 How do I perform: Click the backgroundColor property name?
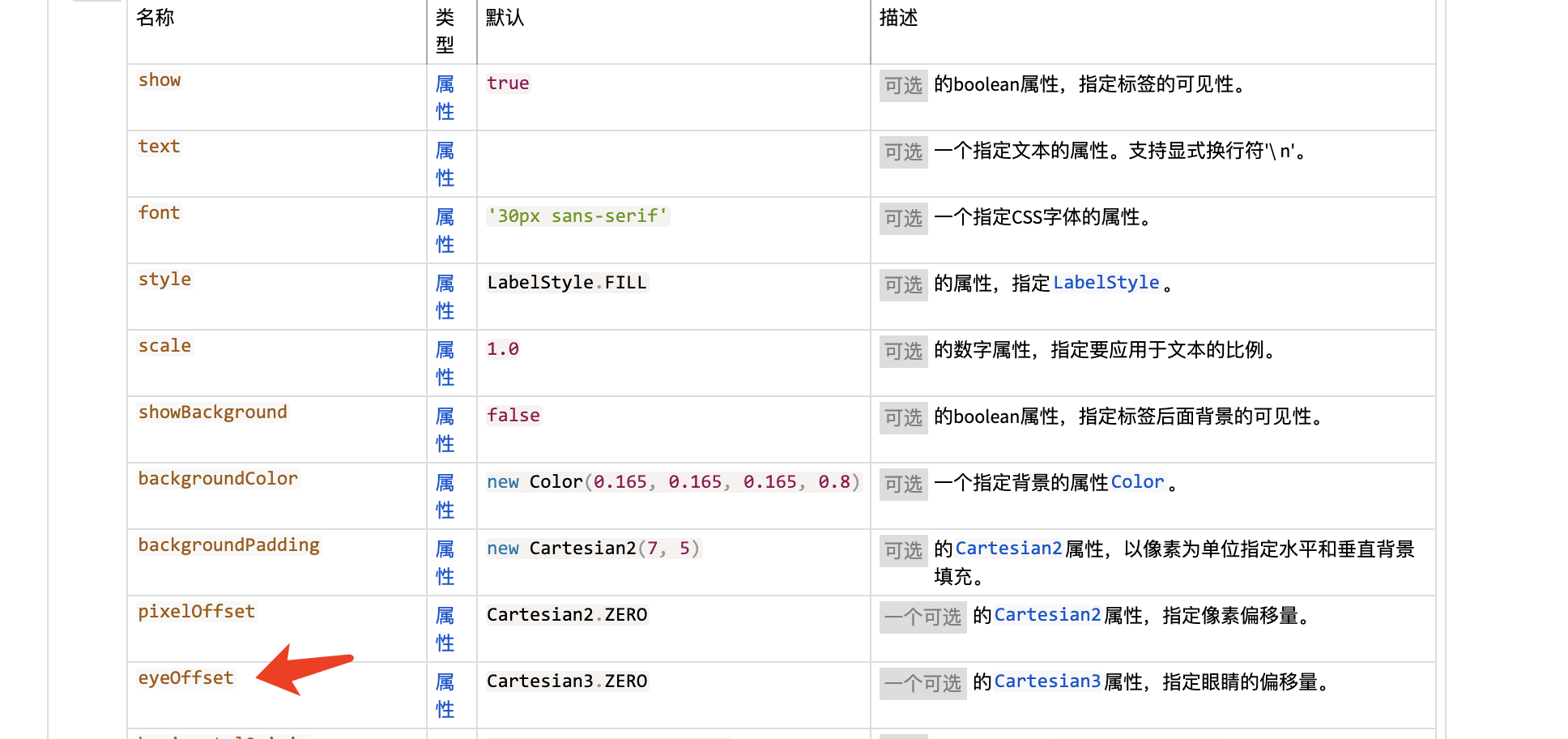218,479
